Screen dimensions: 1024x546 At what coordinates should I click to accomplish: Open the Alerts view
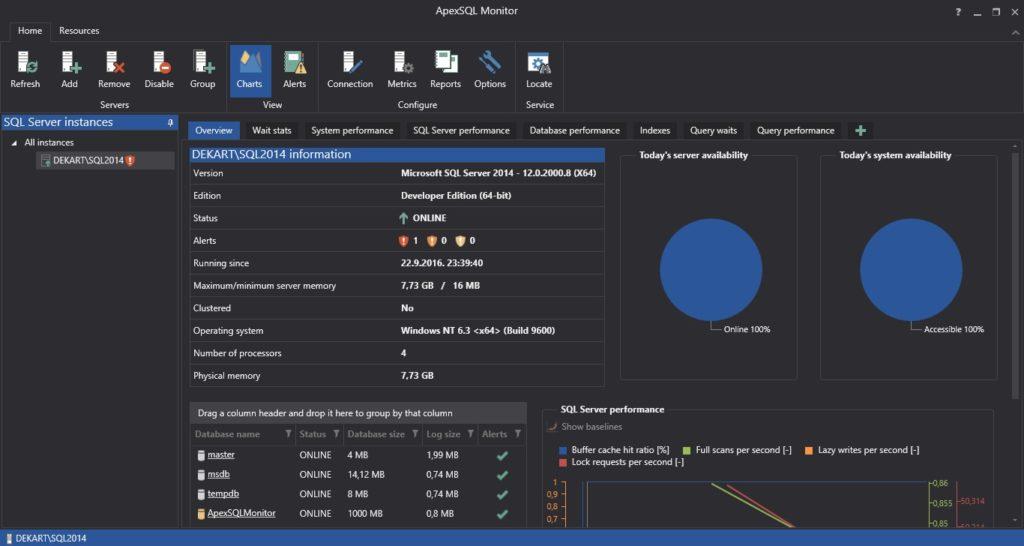[295, 71]
